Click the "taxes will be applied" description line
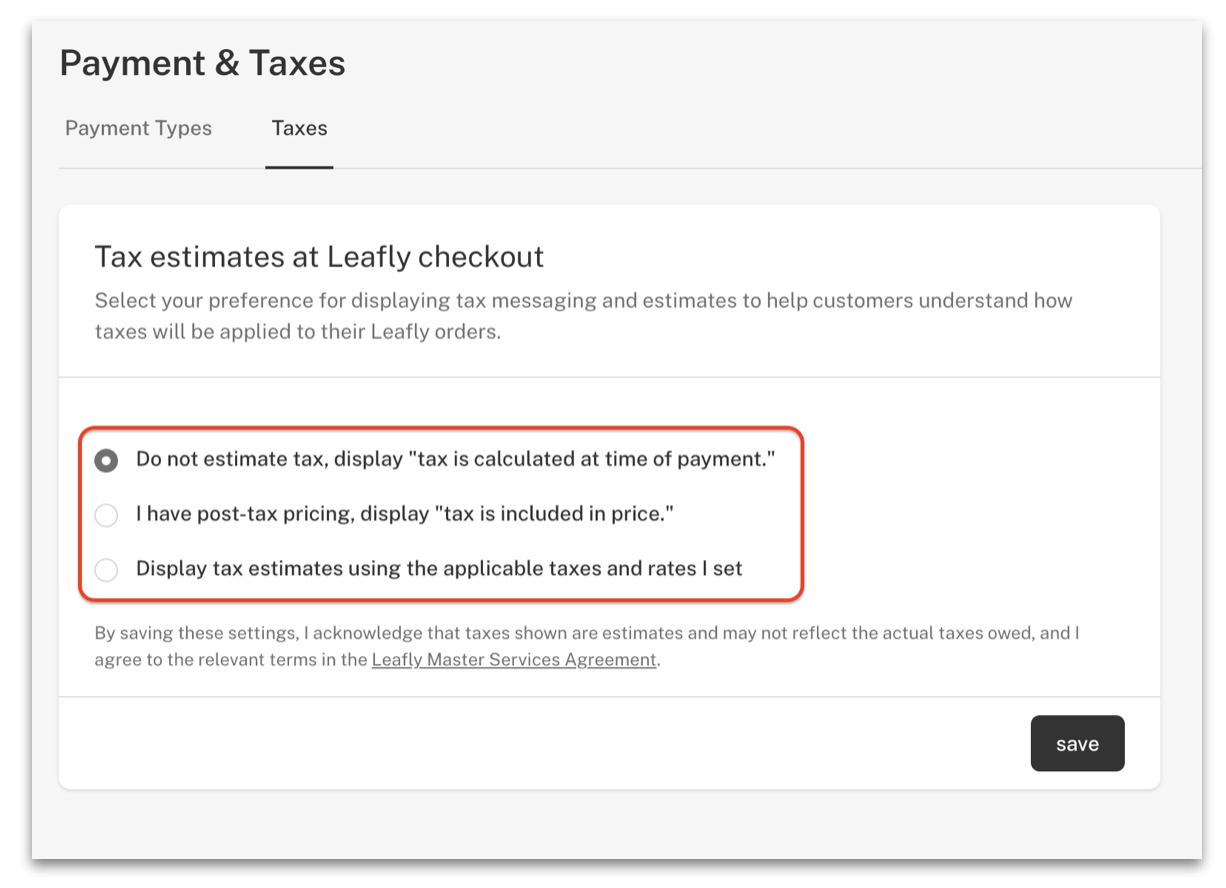 point(297,331)
